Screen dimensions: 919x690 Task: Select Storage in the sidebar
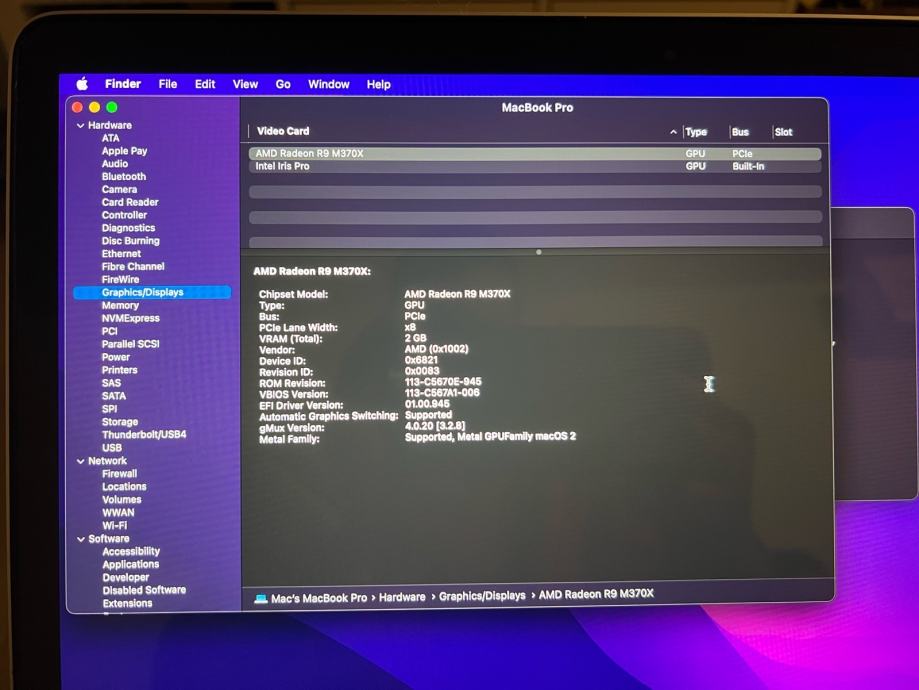click(120, 422)
